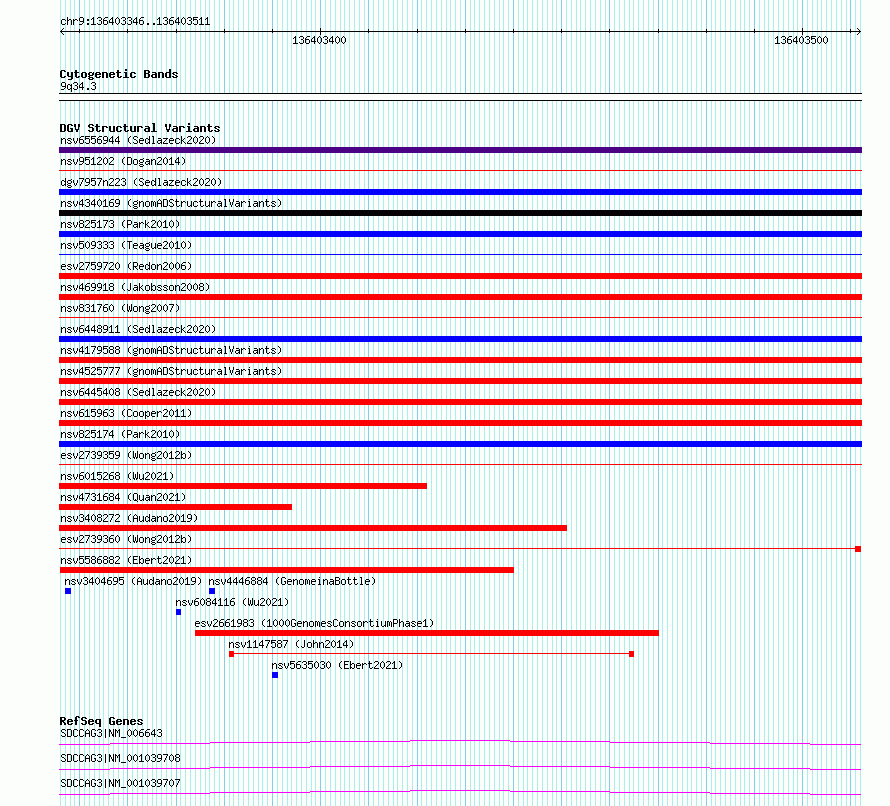Select the blue nsv5635030 insertion marker
The height and width of the screenshot is (806, 890).
[x=275, y=675]
